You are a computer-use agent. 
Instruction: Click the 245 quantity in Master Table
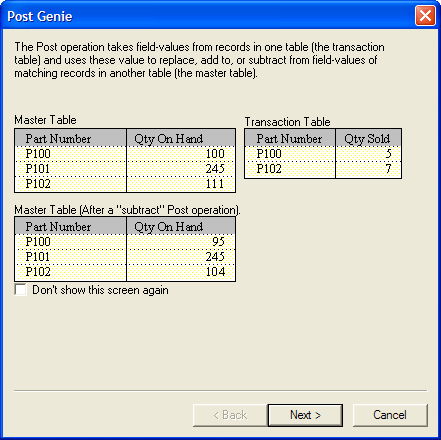pyautogui.click(x=215, y=169)
